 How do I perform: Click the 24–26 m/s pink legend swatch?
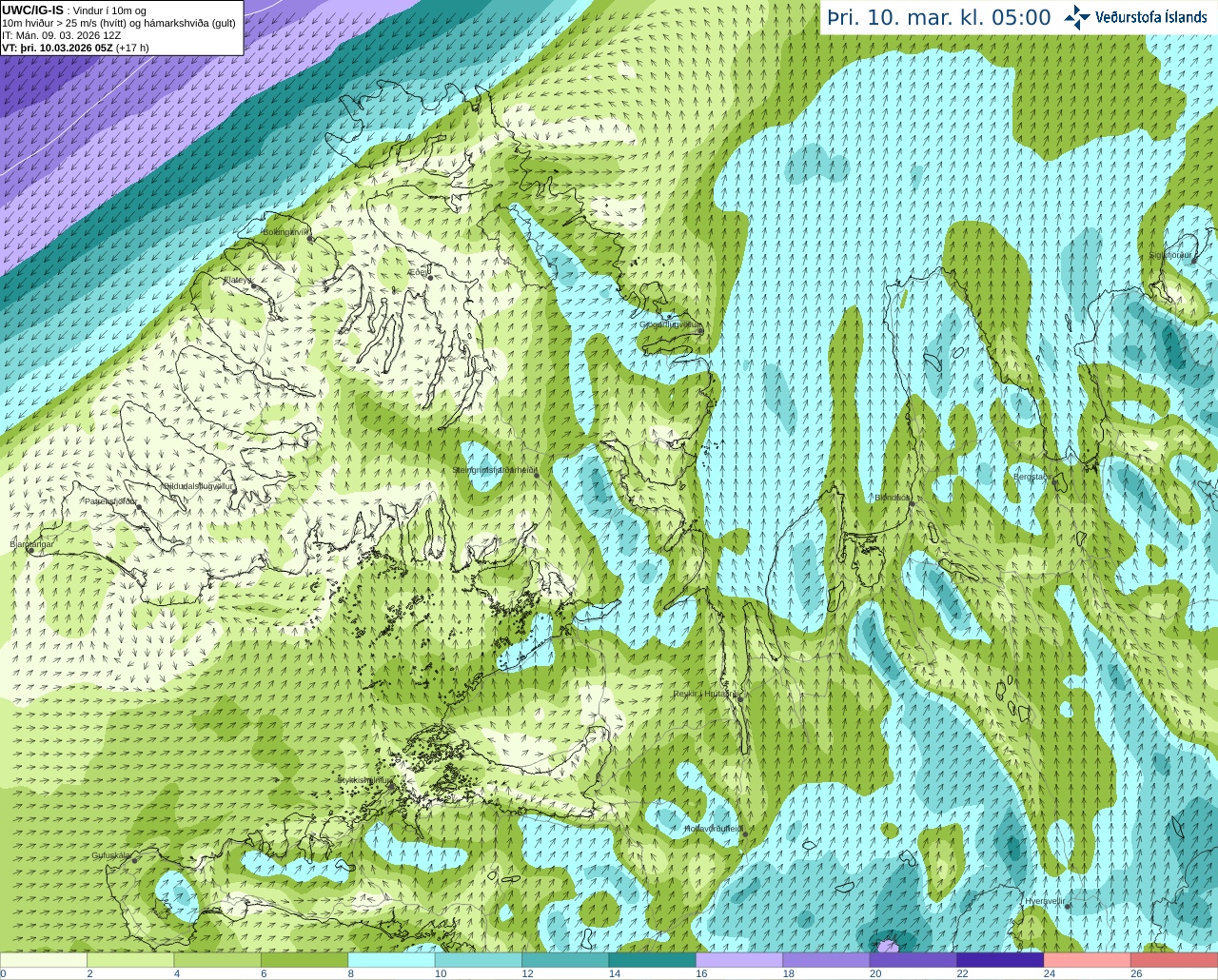click(x=1088, y=960)
